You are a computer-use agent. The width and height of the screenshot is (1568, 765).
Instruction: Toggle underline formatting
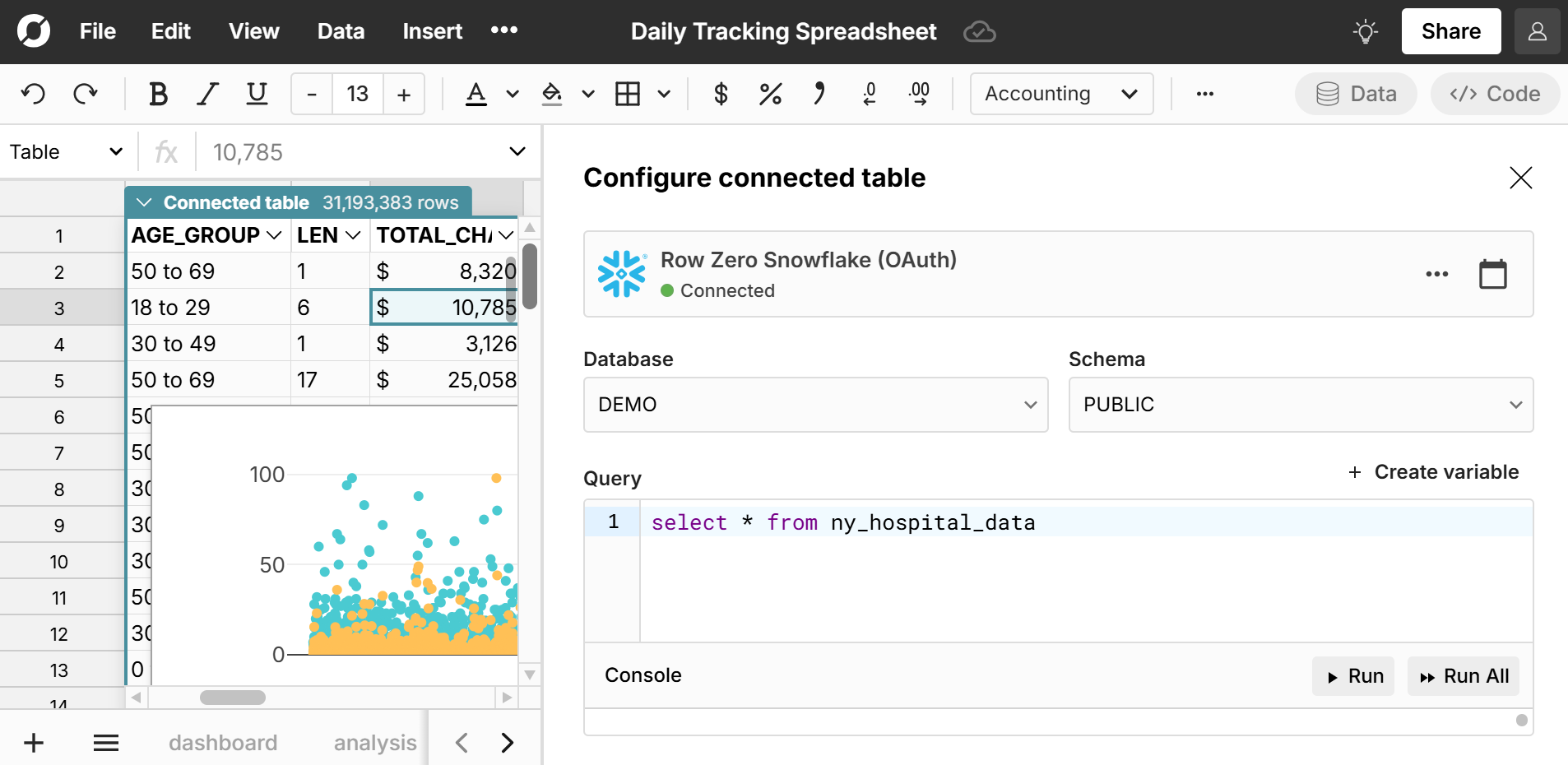257,94
